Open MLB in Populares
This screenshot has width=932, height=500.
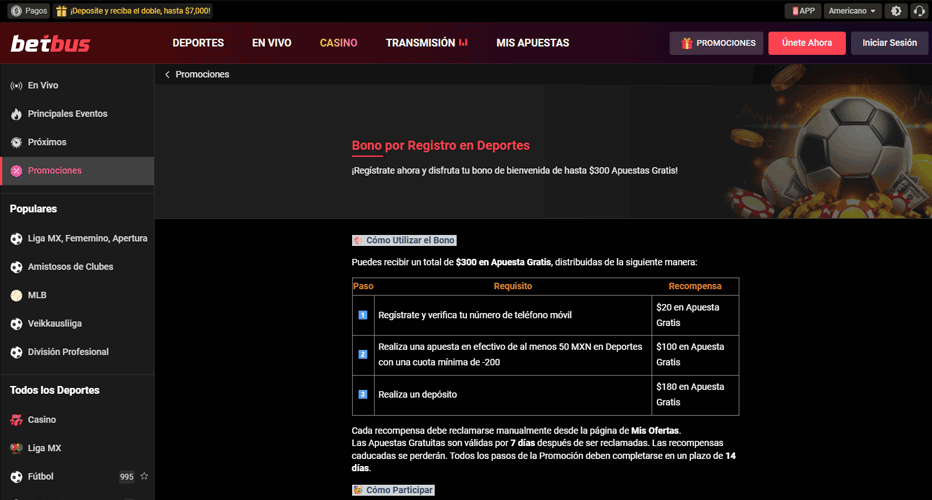pyautogui.click(x=77, y=295)
